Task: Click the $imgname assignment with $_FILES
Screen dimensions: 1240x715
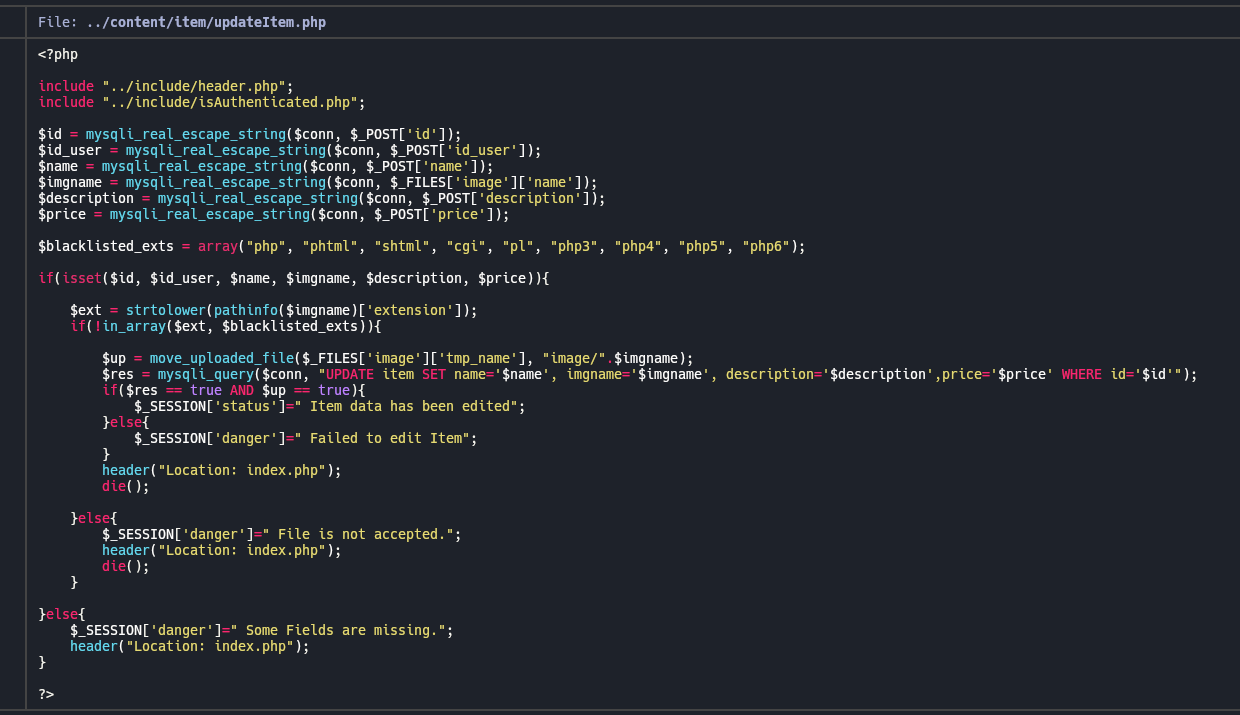Action: pyautogui.click(x=318, y=182)
